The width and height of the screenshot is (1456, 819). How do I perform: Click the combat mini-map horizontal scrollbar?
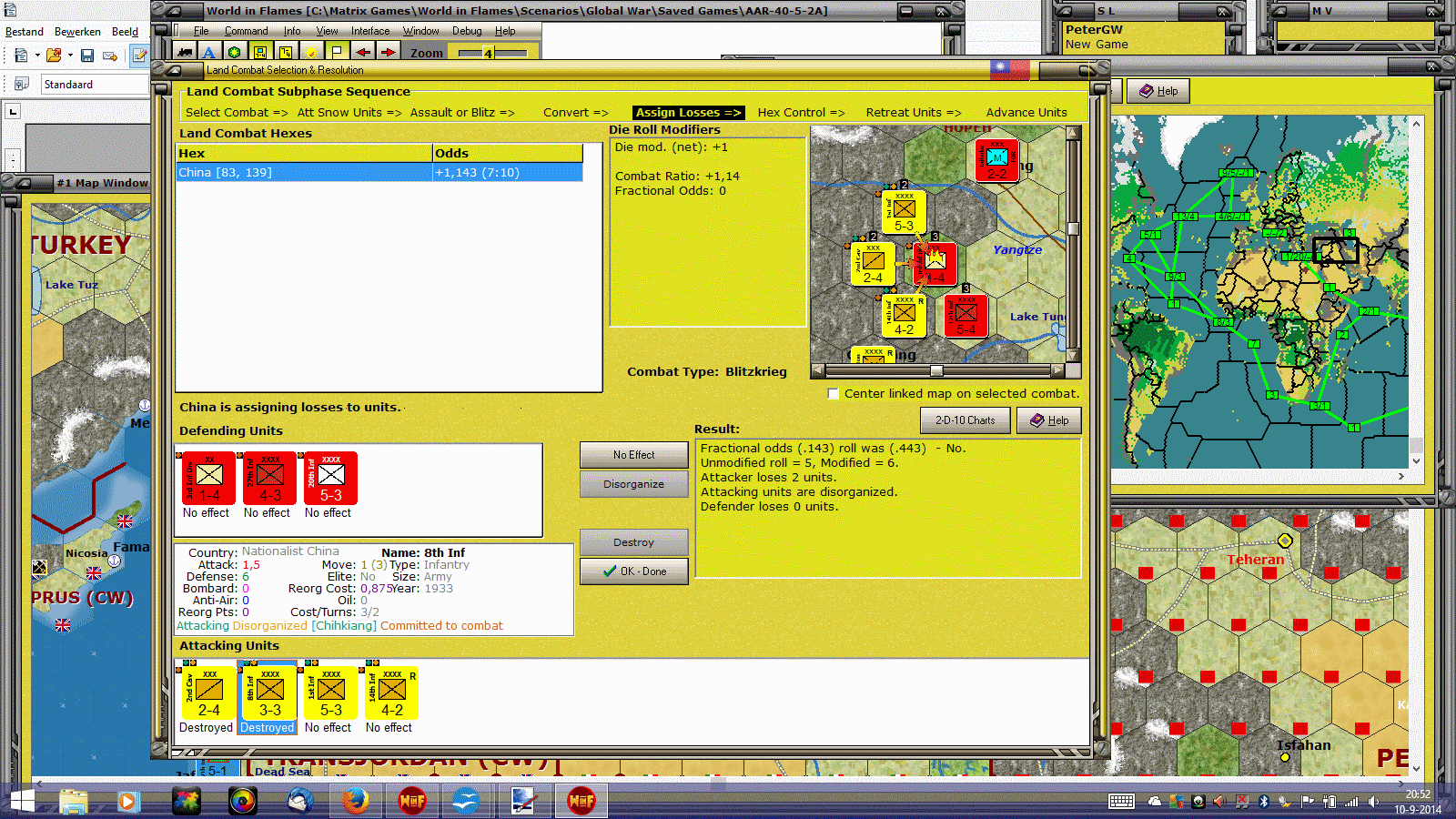pos(937,370)
